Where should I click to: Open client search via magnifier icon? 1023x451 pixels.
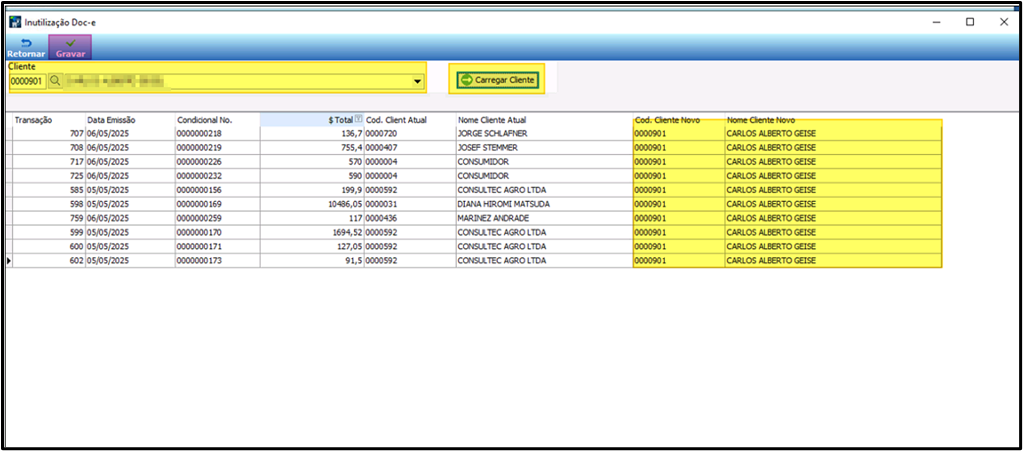(55, 82)
